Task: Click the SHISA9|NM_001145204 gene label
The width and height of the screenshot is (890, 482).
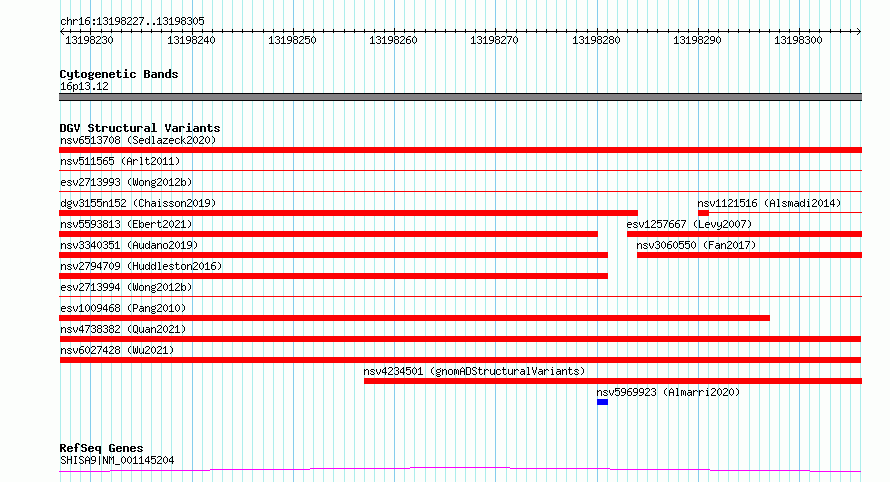Action: 117,460
